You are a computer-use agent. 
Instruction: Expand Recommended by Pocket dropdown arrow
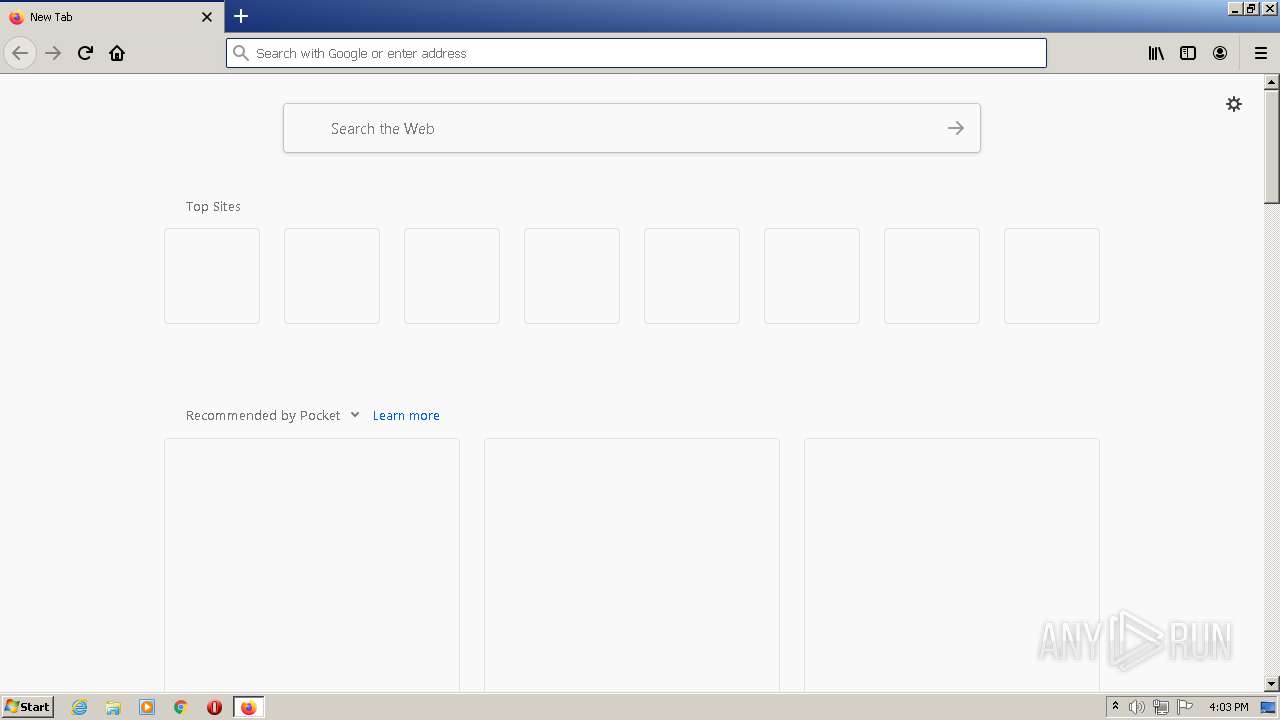click(x=355, y=415)
